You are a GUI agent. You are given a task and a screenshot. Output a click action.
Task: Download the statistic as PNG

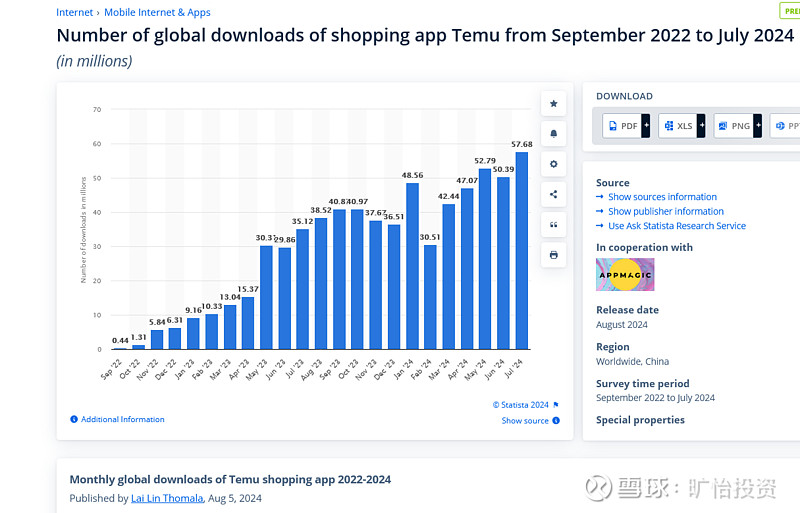[x=734, y=126]
